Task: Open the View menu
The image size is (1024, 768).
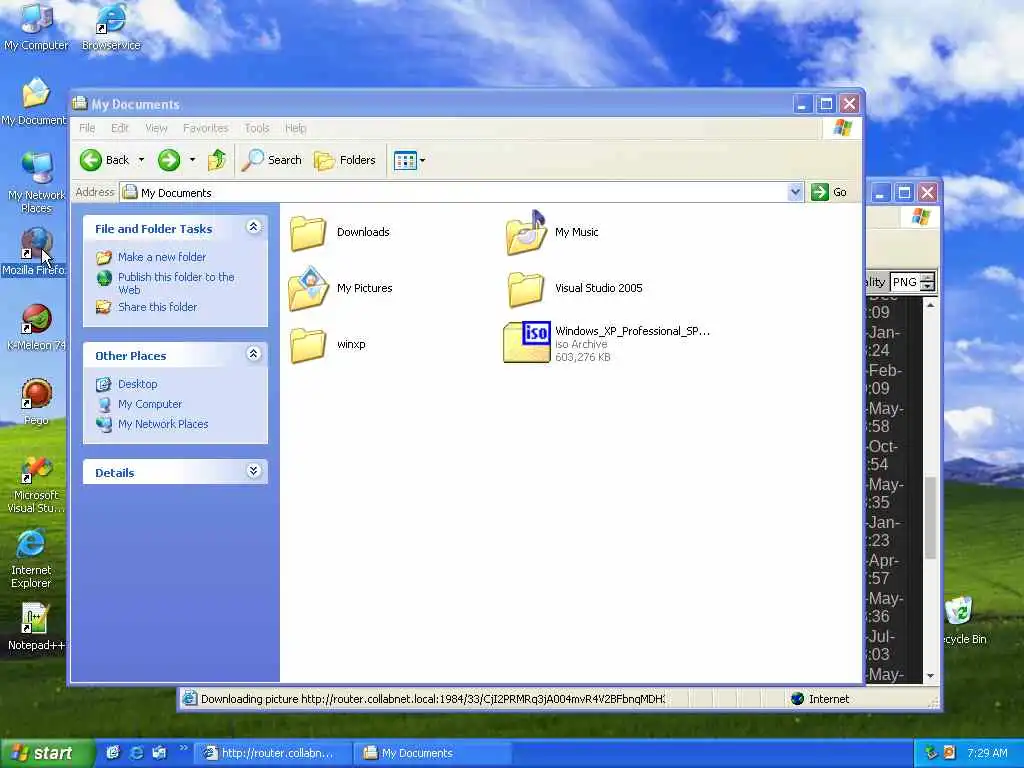Action: tap(156, 128)
